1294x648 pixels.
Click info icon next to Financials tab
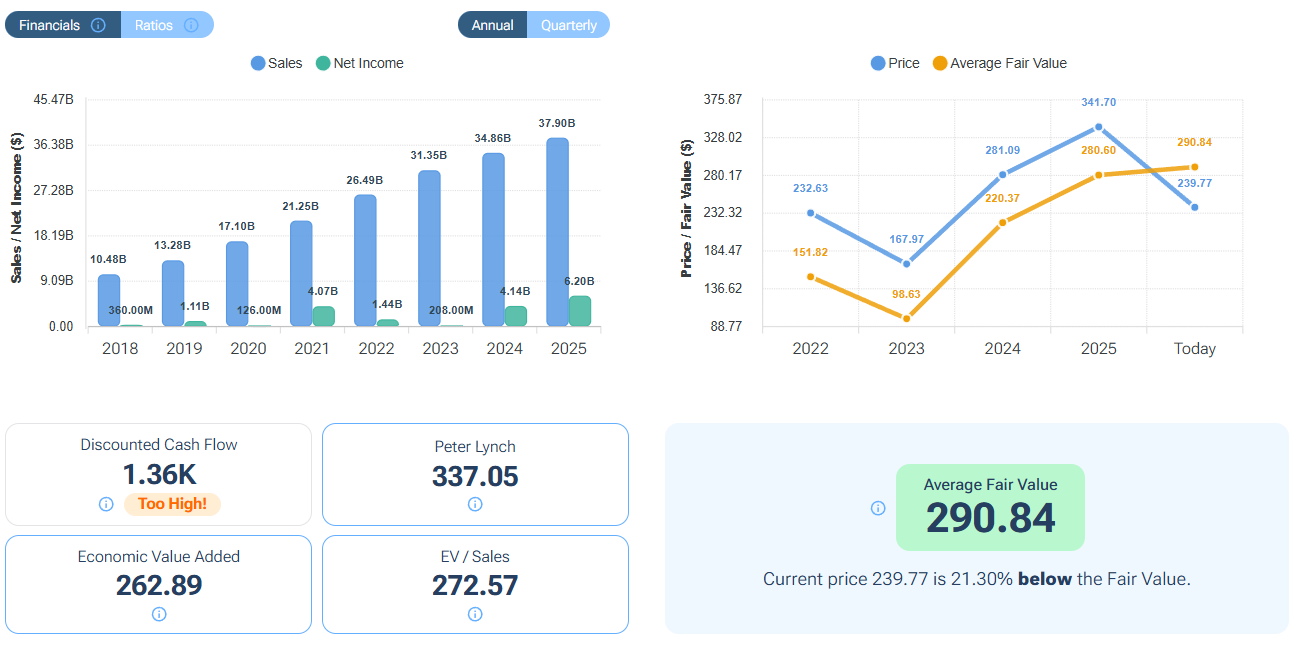click(x=98, y=25)
